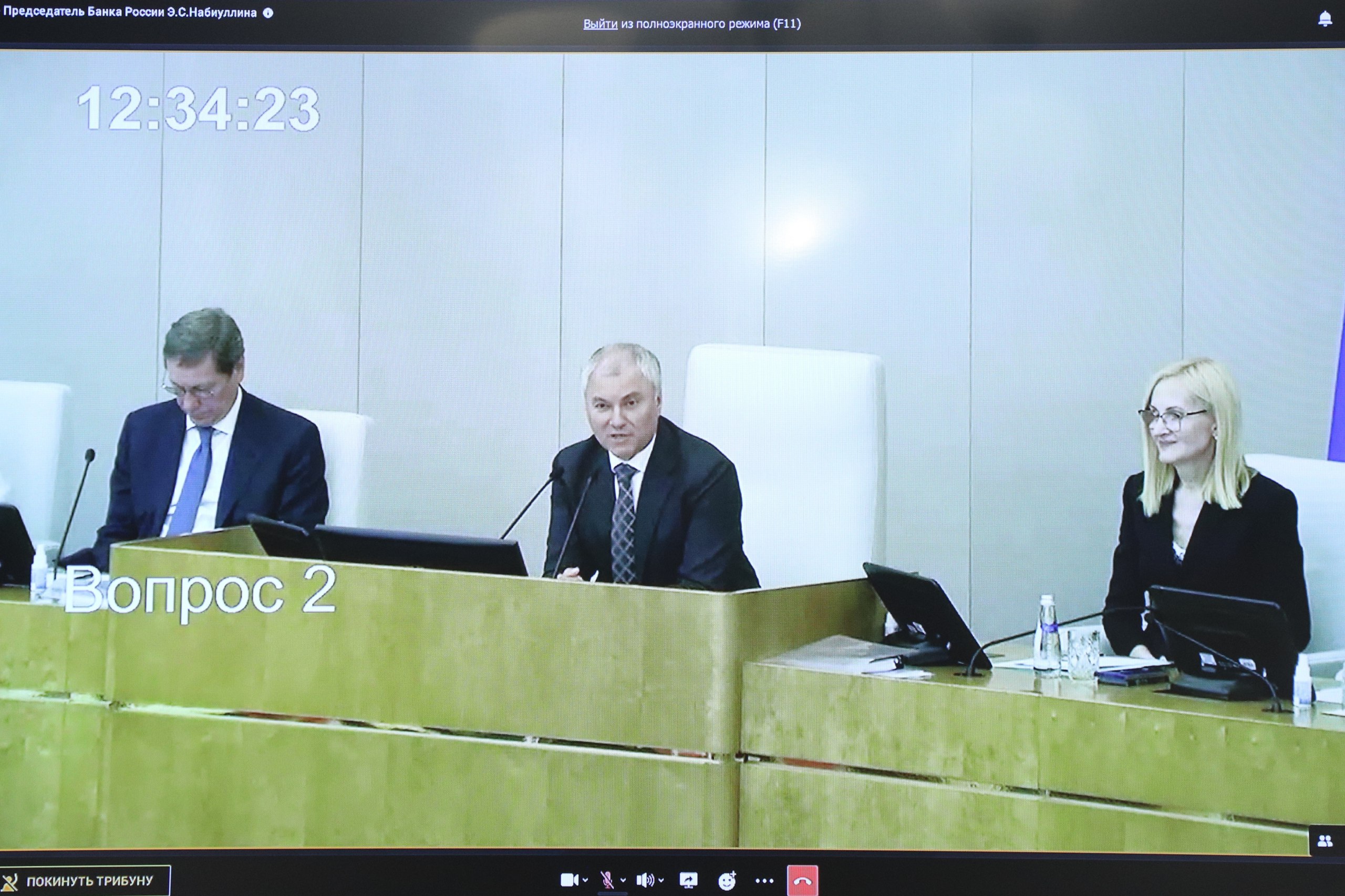Click the 12:34:23 timestamp in video
This screenshot has width=1345, height=896.
point(199,110)
